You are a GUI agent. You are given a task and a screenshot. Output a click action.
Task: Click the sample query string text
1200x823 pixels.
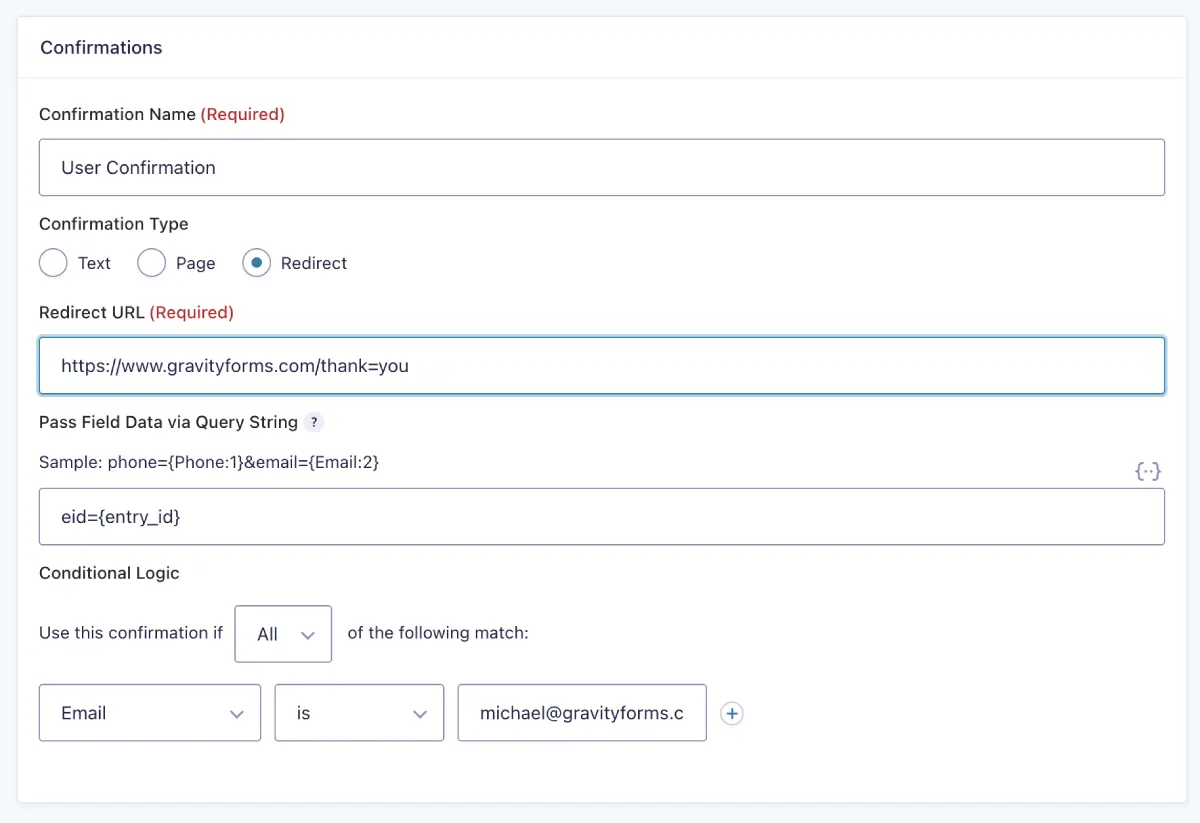(x=209, y=462)
